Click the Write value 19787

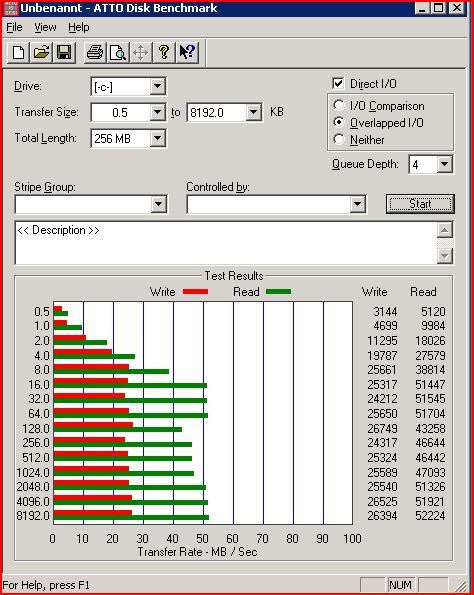coord(382,356)
